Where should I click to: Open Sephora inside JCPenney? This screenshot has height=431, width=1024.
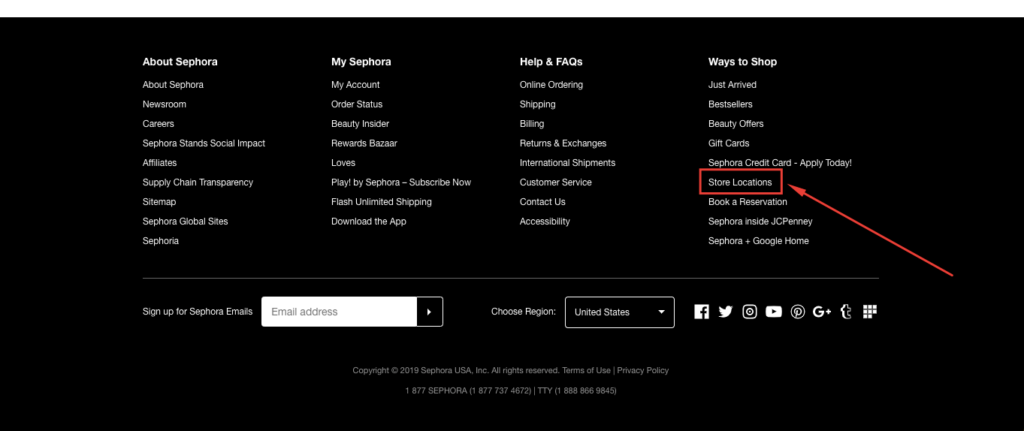tap(761, 222)
